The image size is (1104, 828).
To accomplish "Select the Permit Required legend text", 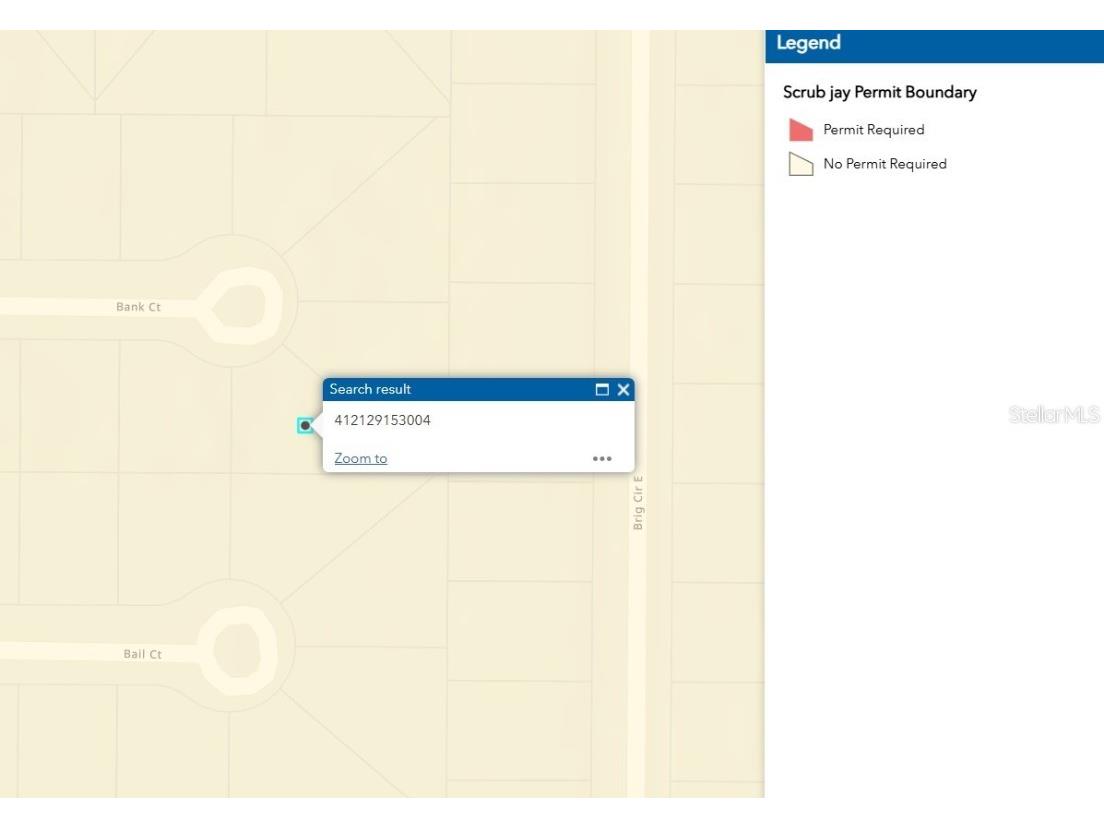I will point(873,130).
